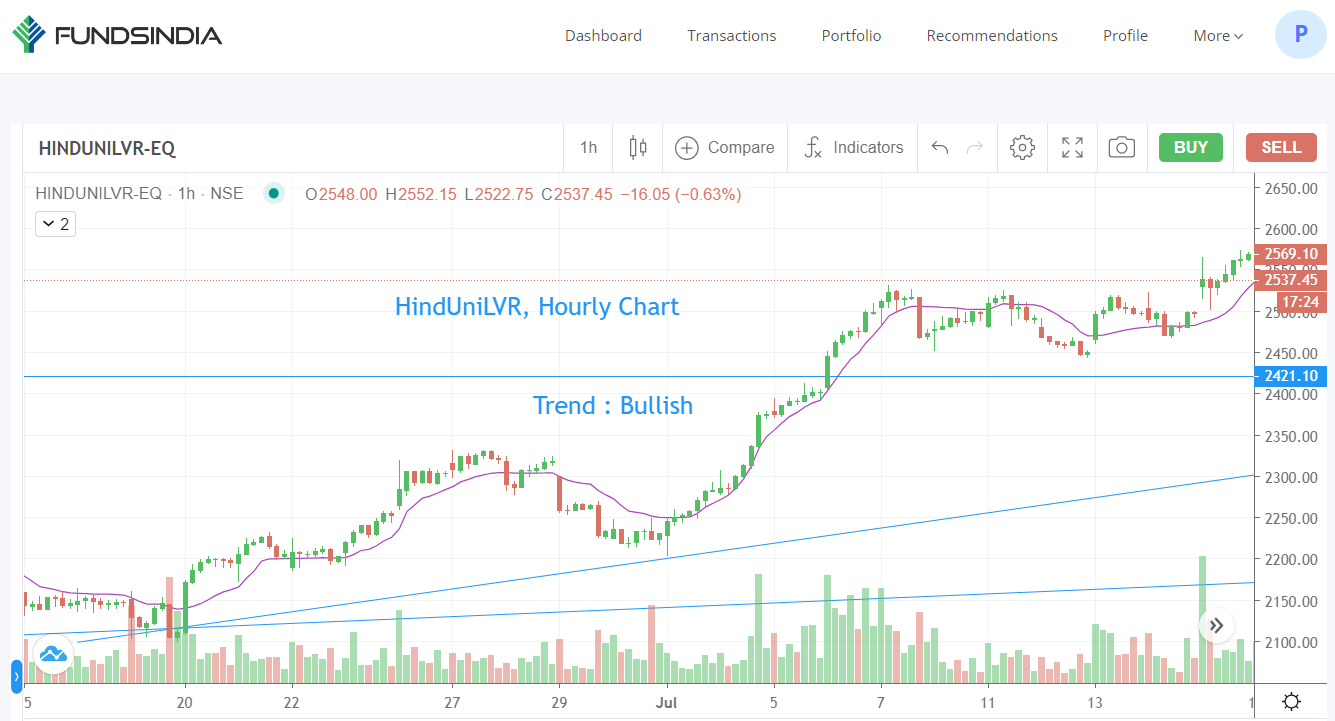The width and height of the screenshot is (1335, 721).
Task: Click the green BUY button
Action: (1191, 147)
